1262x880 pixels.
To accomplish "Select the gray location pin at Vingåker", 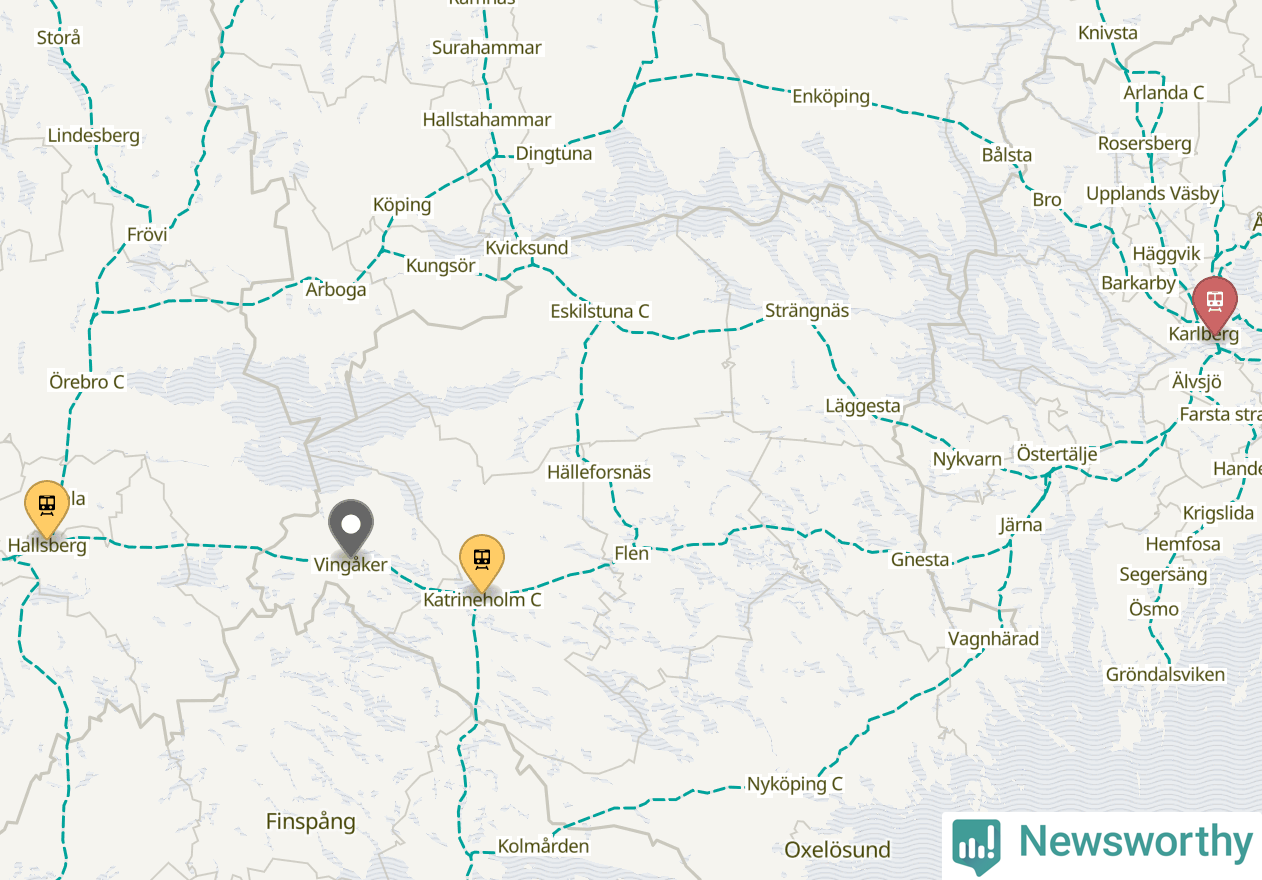I will point(351,527).
